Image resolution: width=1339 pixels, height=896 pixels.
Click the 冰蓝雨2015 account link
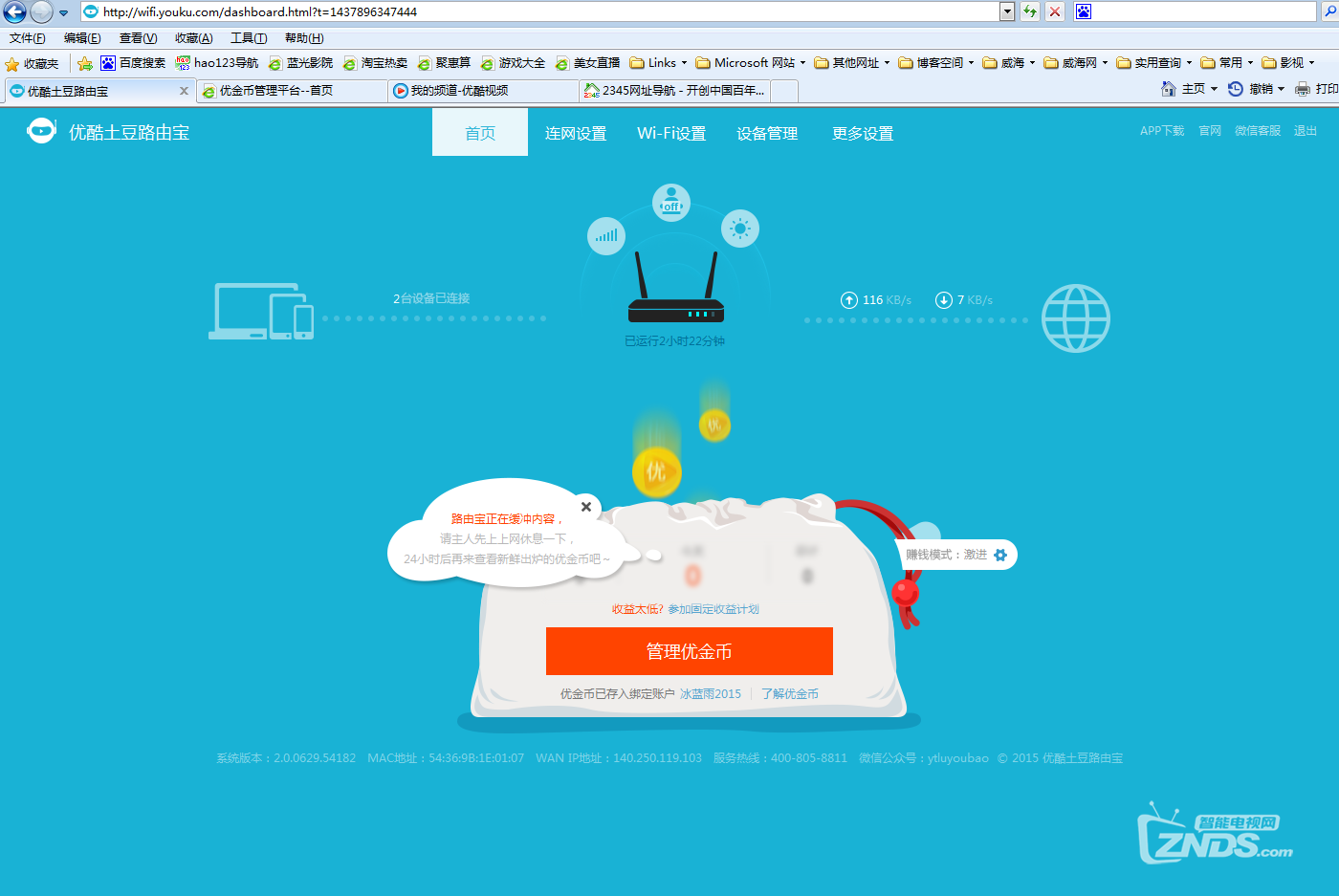pyautogui.click(x=711, y=694)
